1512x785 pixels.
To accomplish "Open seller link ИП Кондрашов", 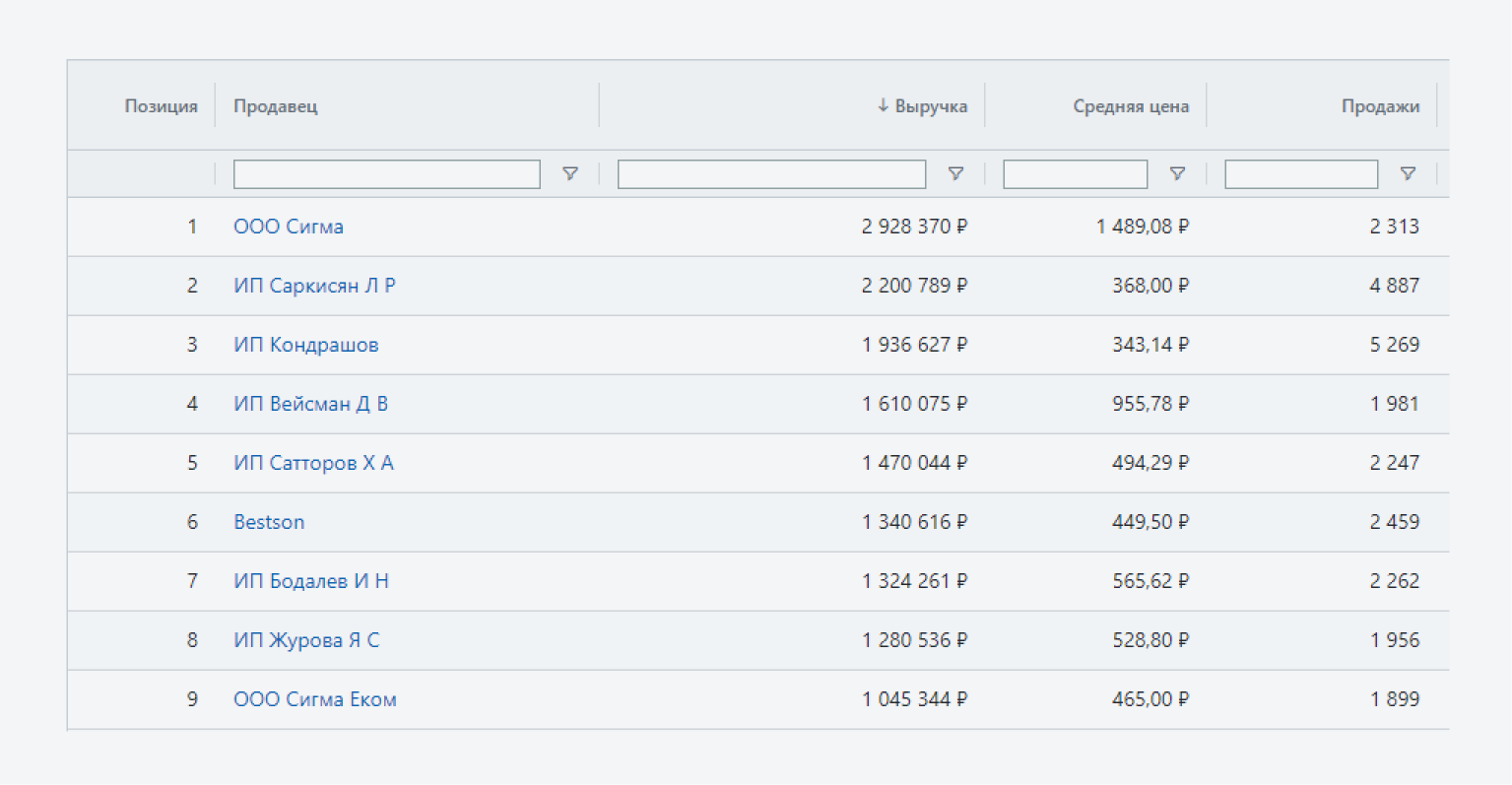I will point(306,345).
